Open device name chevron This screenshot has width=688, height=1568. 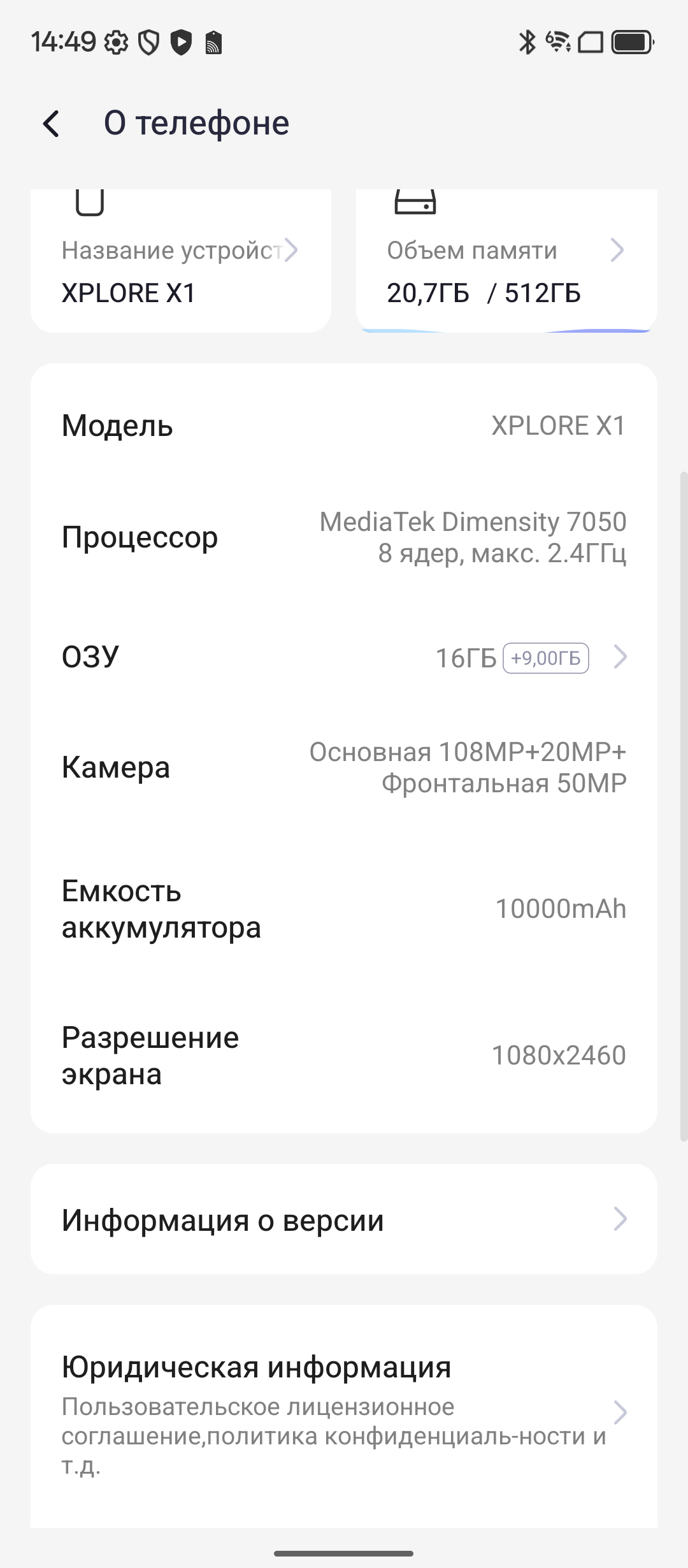tap(291, 250)
